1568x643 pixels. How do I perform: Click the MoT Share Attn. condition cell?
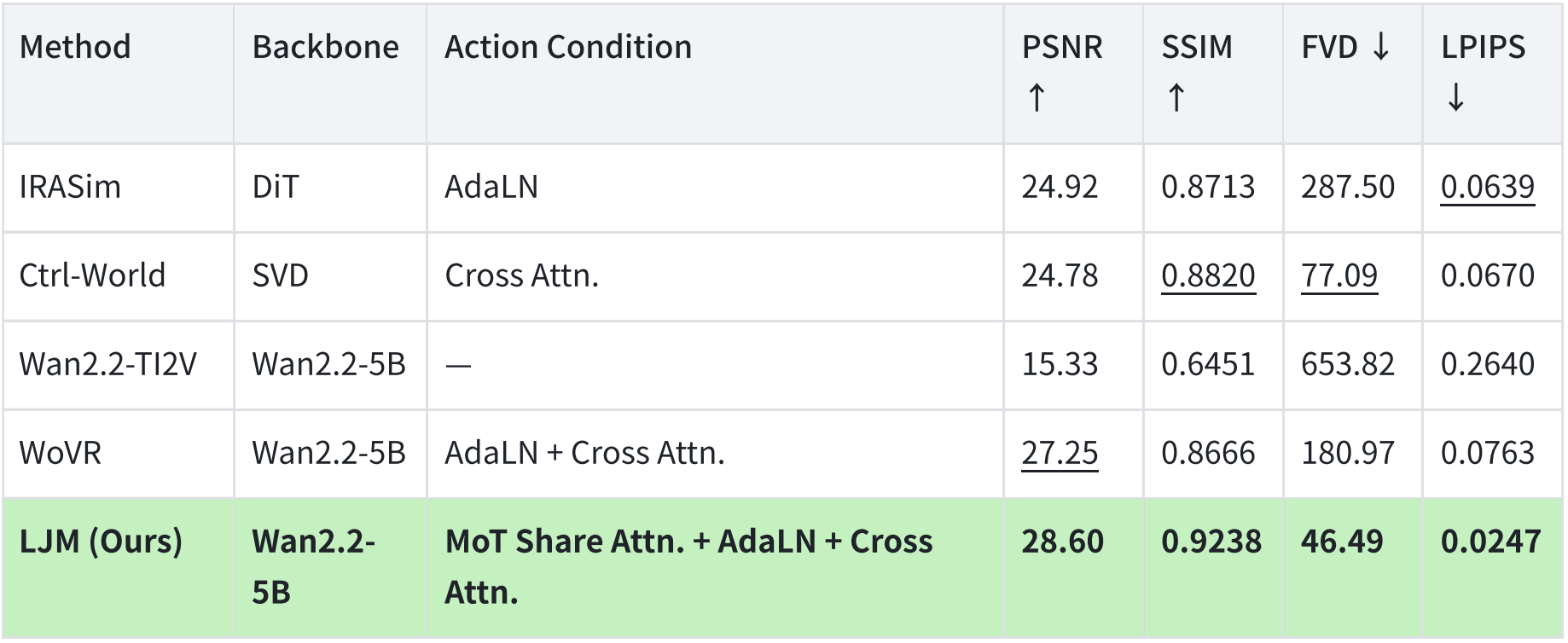click(715, 568)
